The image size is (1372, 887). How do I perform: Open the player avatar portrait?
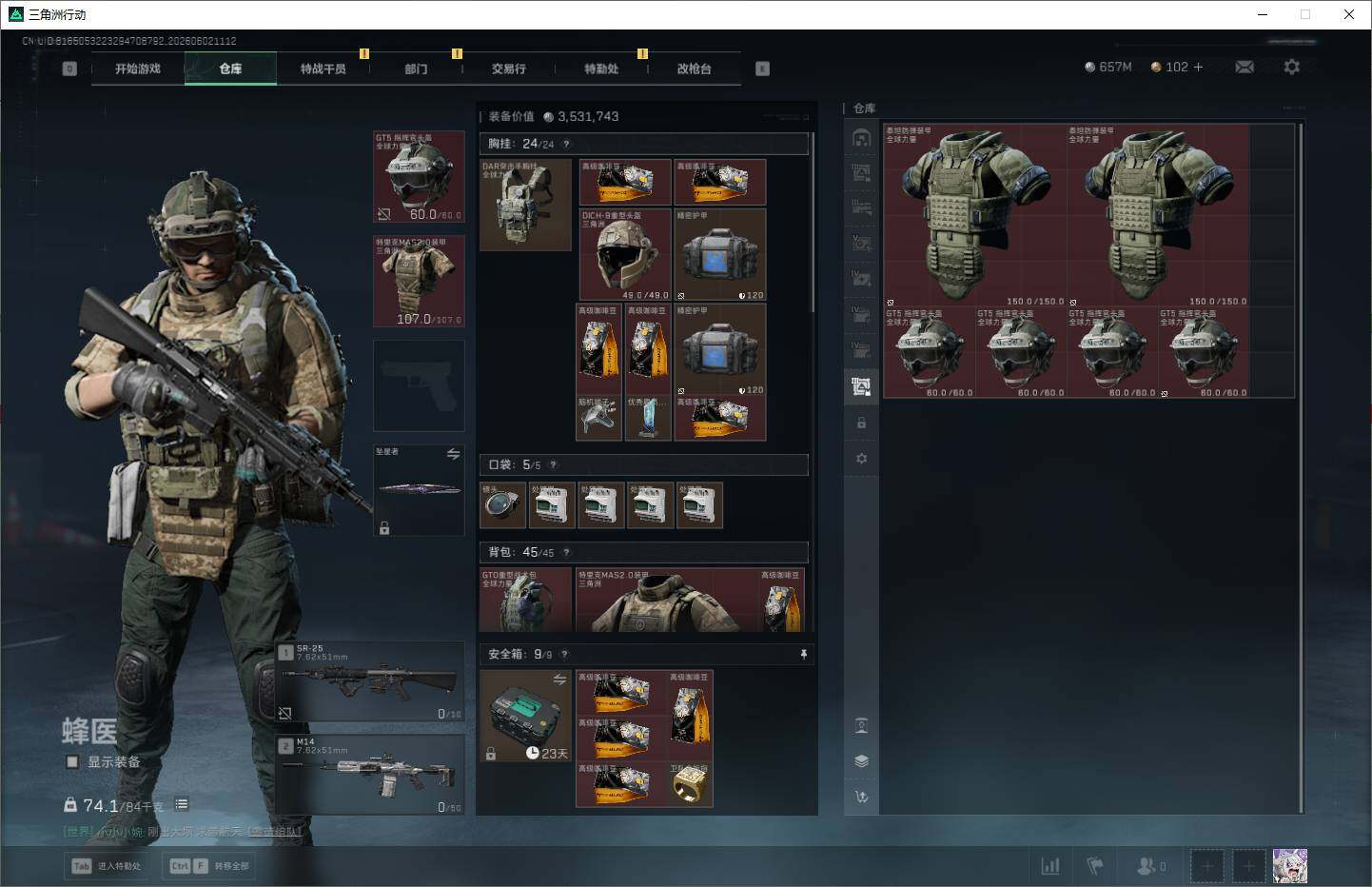(x=1290, y=866)
